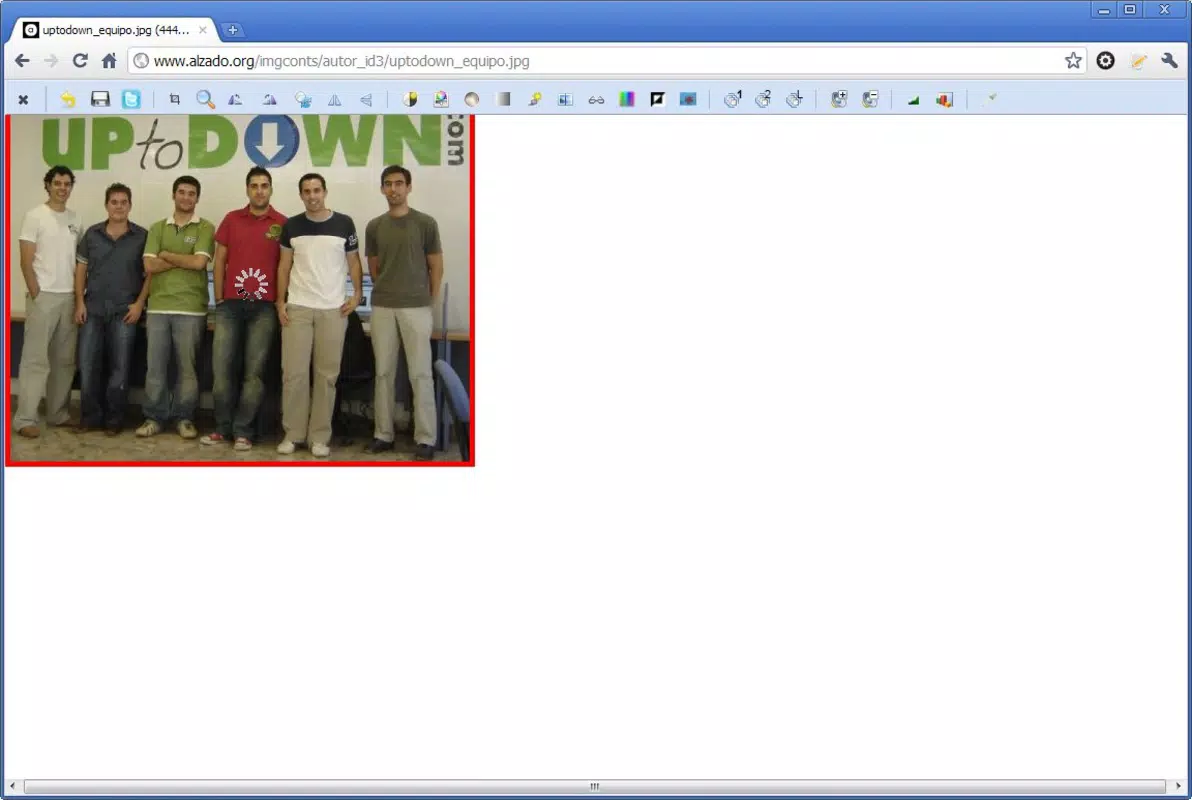Click the scrollbar left arrow
The image size is (1192, 800).
coord(11,786)
